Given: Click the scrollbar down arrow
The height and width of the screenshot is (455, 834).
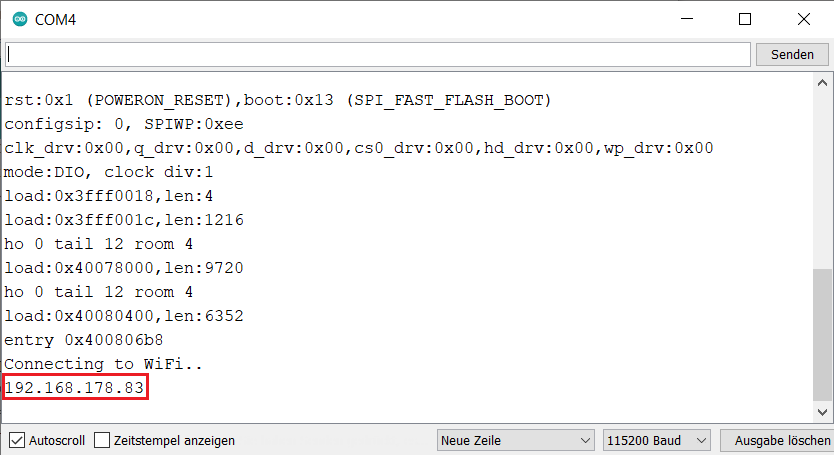Looking at the screenshot, I should coord(823,412).
